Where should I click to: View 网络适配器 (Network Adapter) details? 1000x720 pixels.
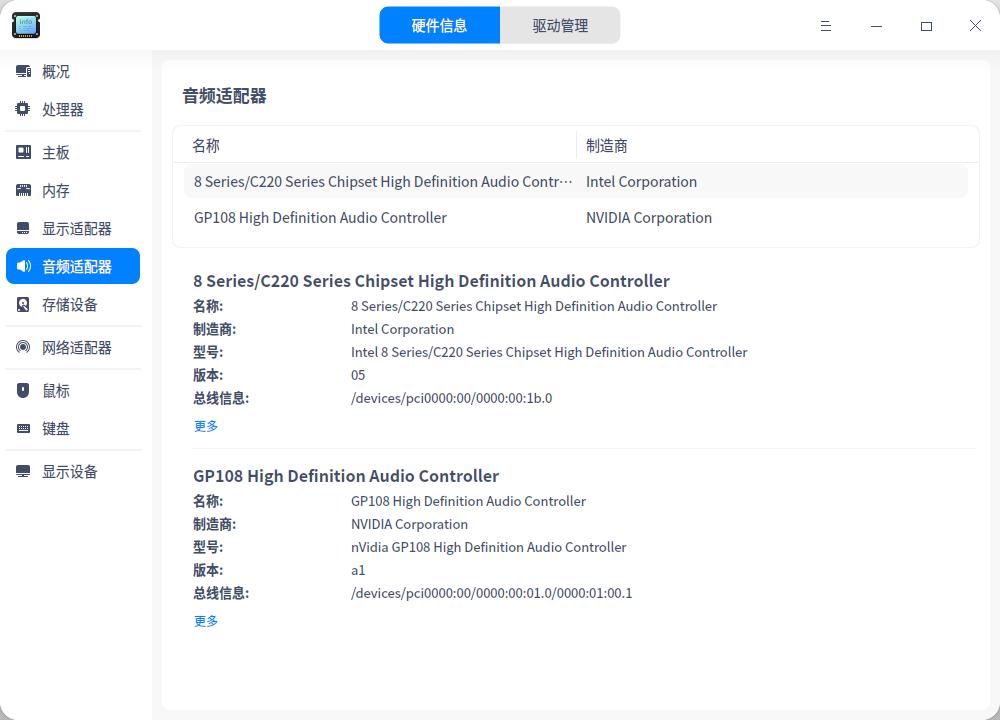coord(75,347)
